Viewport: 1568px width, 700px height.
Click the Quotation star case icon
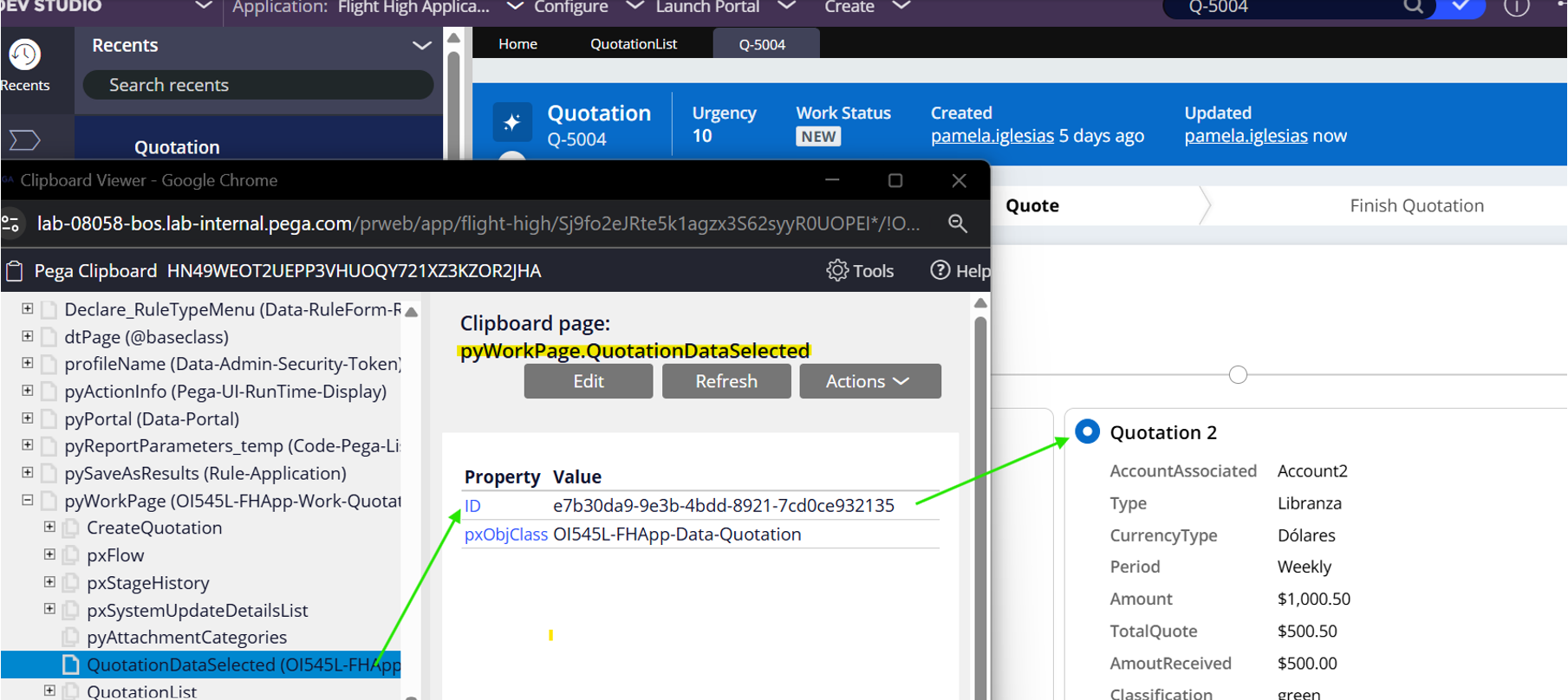pyautogui.click(x=511, y=122)
